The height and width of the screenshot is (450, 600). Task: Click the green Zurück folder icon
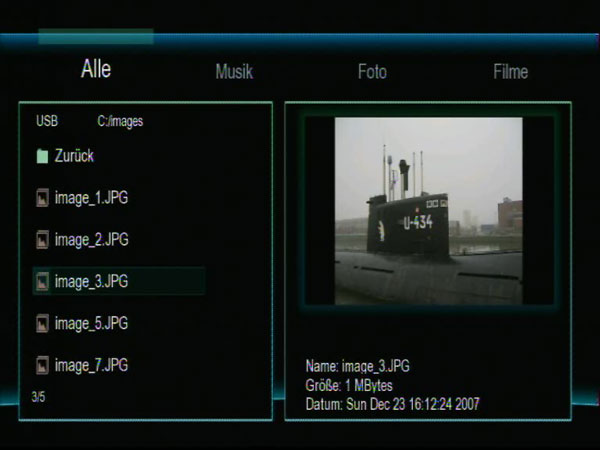pyautogui.click(x=42, y=156)
